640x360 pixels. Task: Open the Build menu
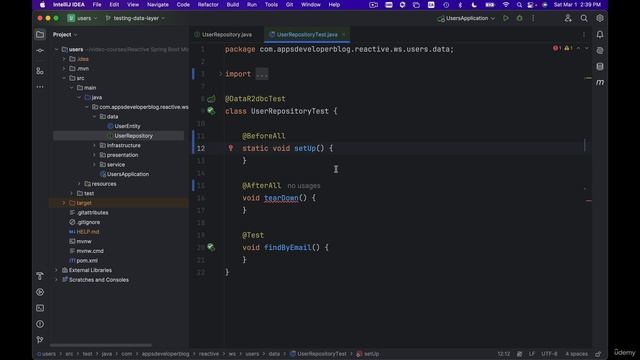click(233, 4)
